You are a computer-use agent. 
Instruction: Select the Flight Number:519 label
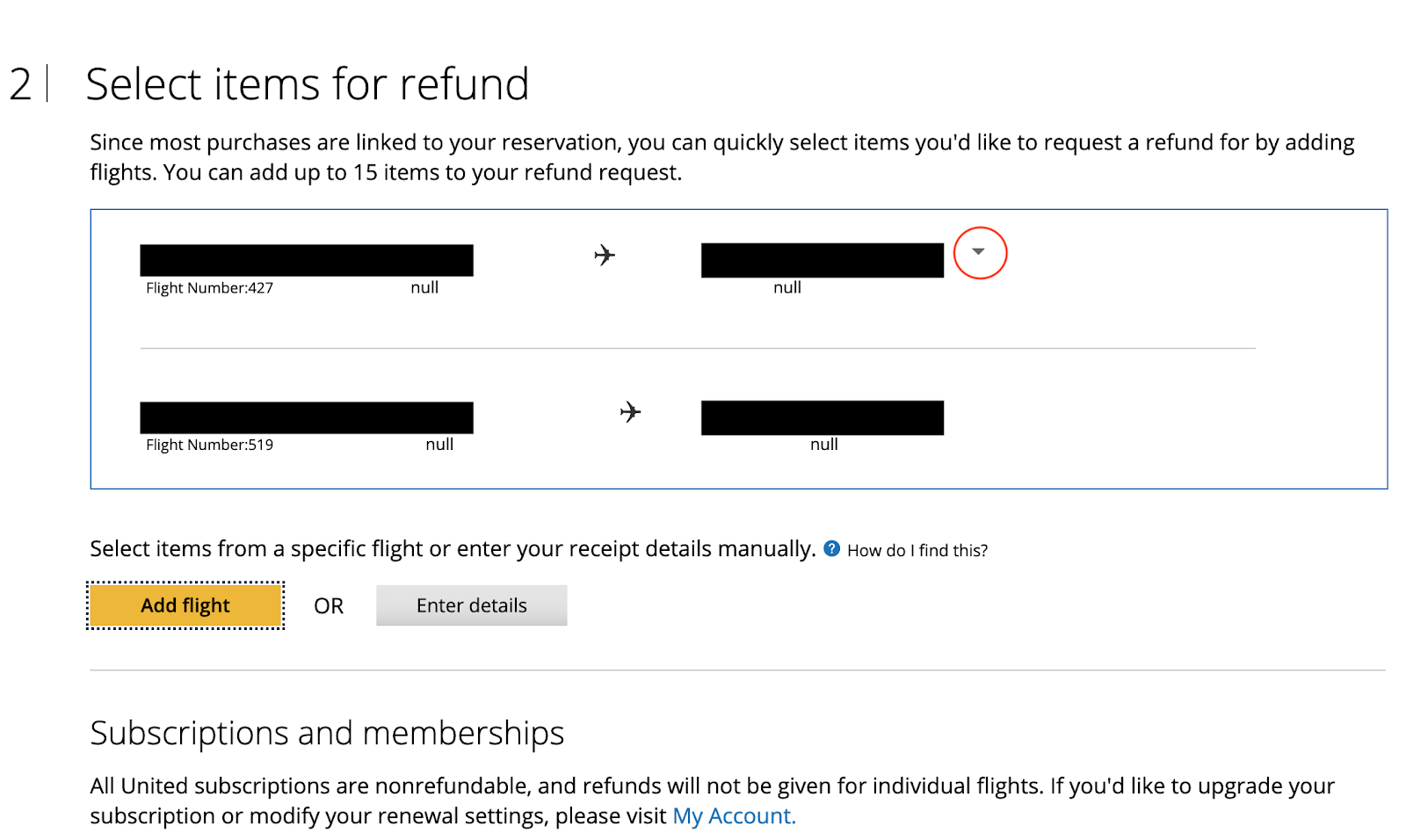point(209,445)
